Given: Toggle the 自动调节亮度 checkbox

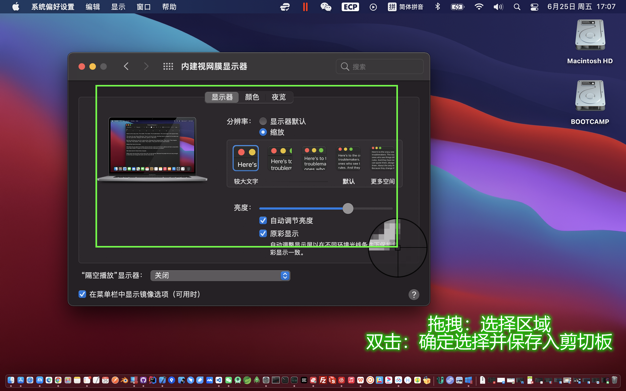Looking at the screenshot, I should 263,220.
